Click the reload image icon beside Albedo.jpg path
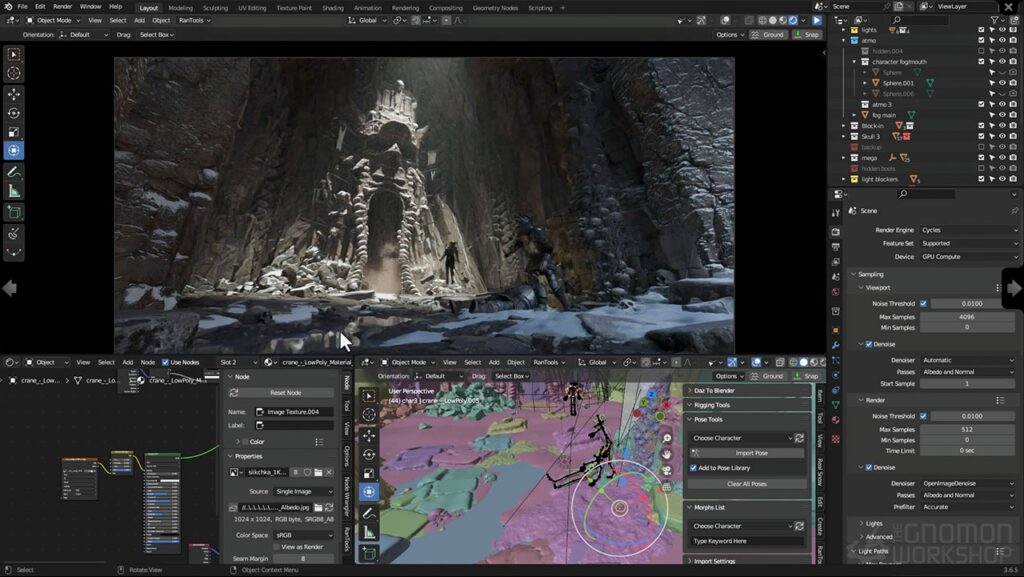This screenshot has height=577, width=1024. pos(329,507)
